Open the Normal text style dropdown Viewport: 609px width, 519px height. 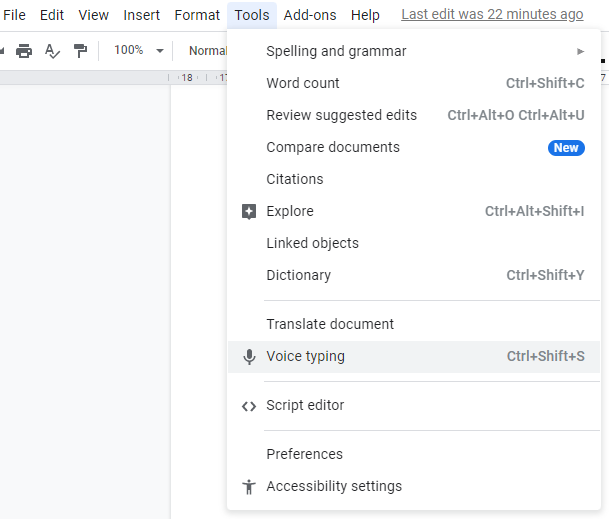207,51
